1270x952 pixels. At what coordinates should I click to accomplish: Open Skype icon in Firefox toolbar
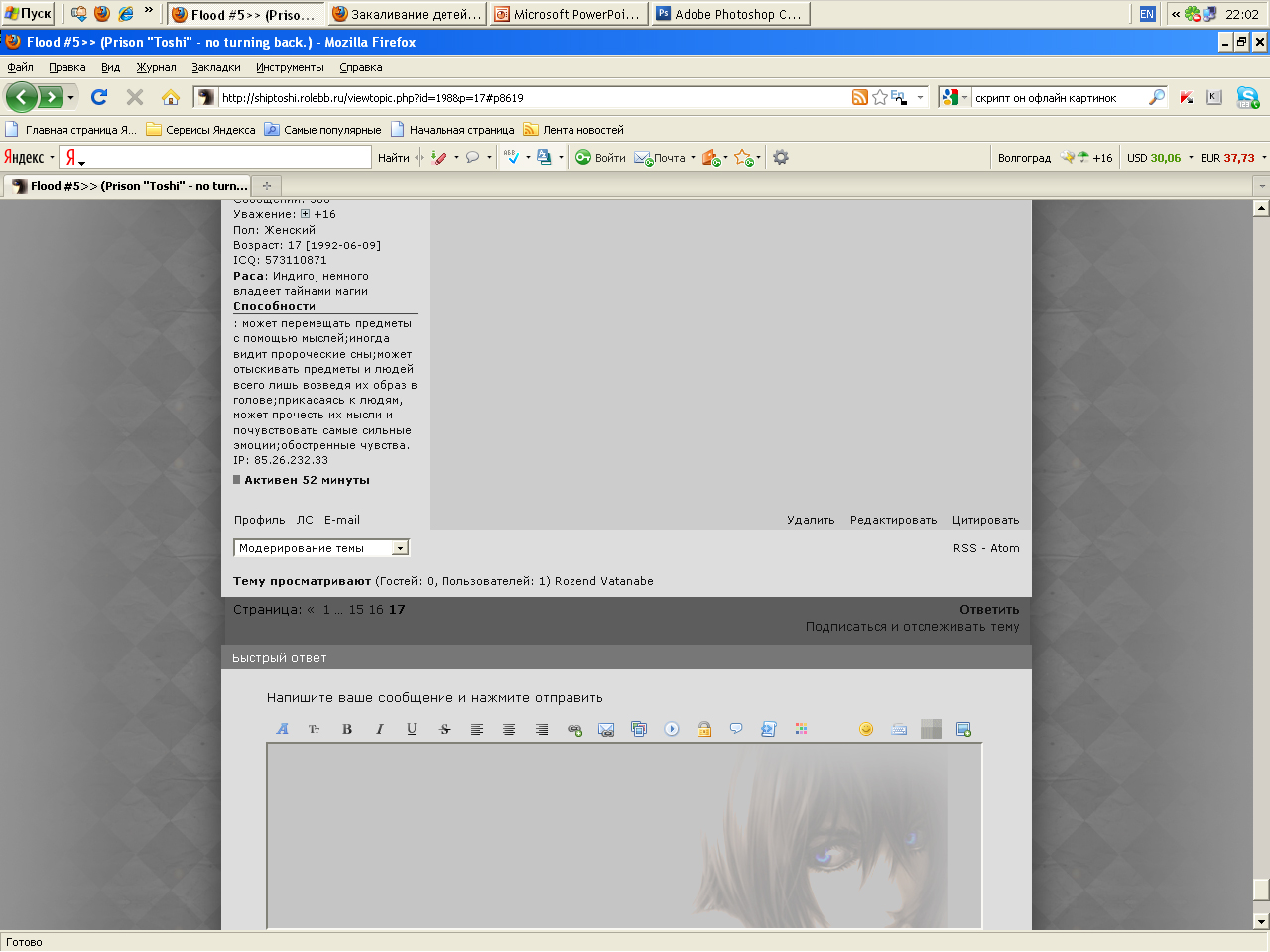point(1247,97)
